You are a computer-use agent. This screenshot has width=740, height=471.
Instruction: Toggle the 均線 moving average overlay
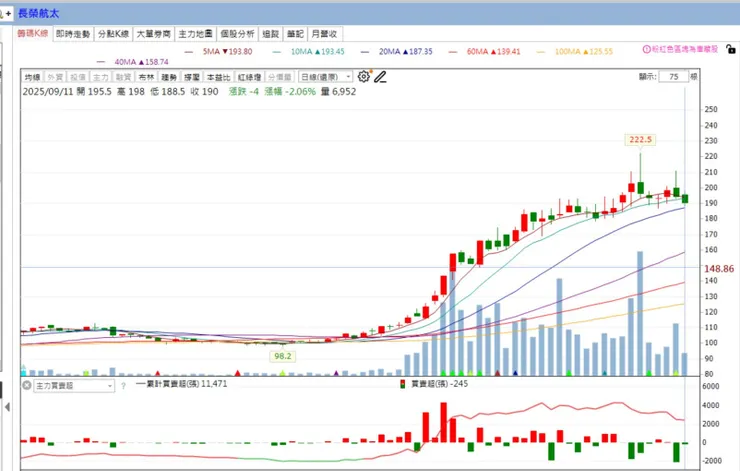[x=33, y=77]
